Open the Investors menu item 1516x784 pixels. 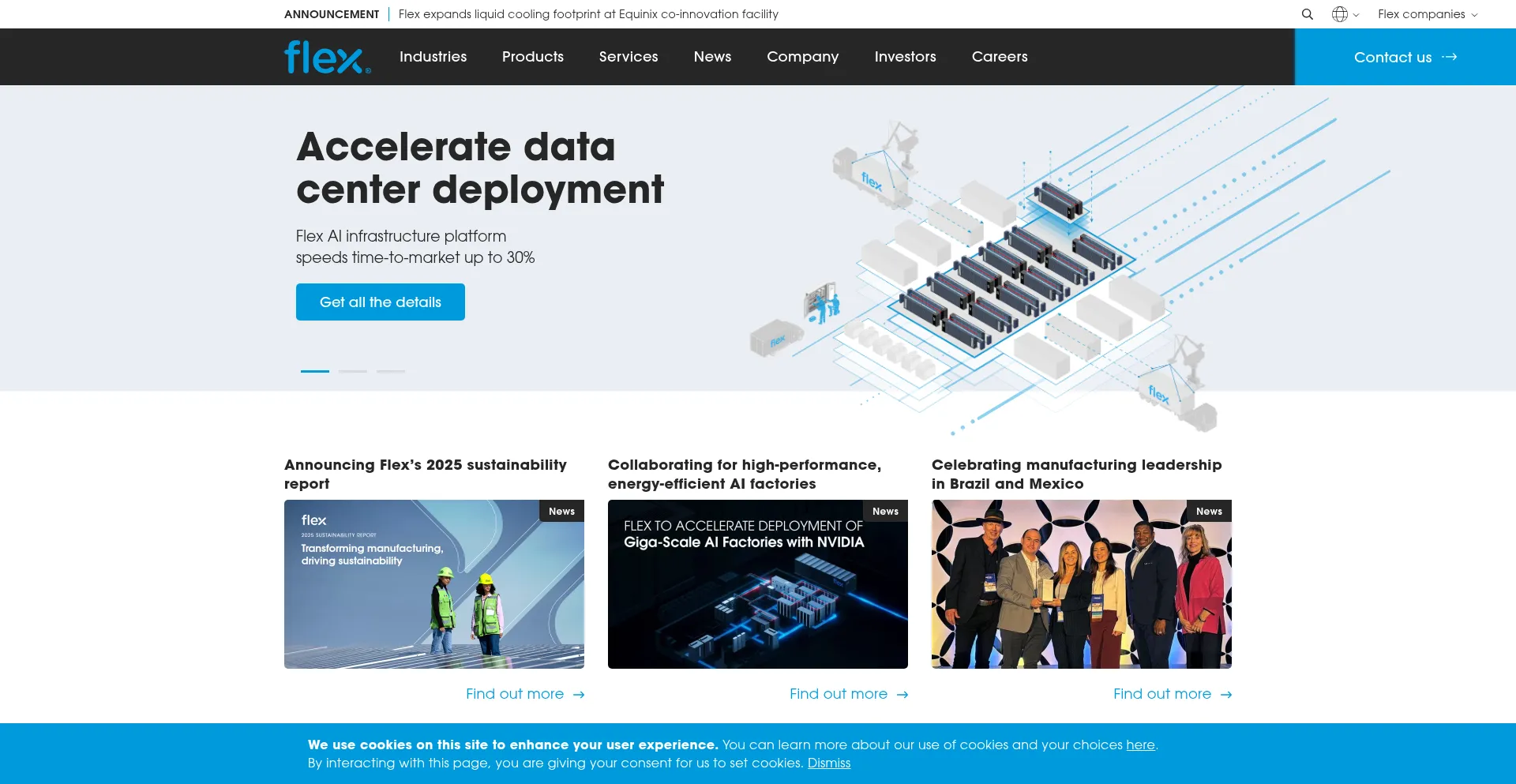click(905, 57)
